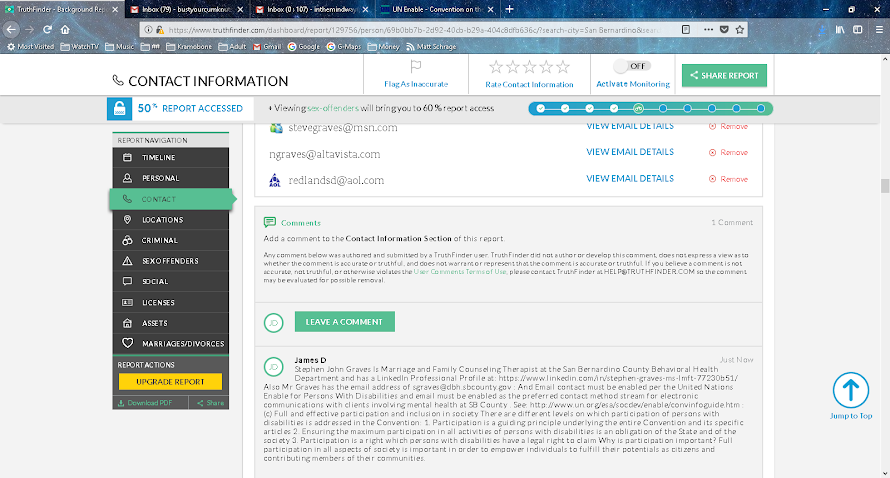Viewport: 890px width, 478px height.
Task: Click Download PDF in report actions
Action: [x=145, y=403]
